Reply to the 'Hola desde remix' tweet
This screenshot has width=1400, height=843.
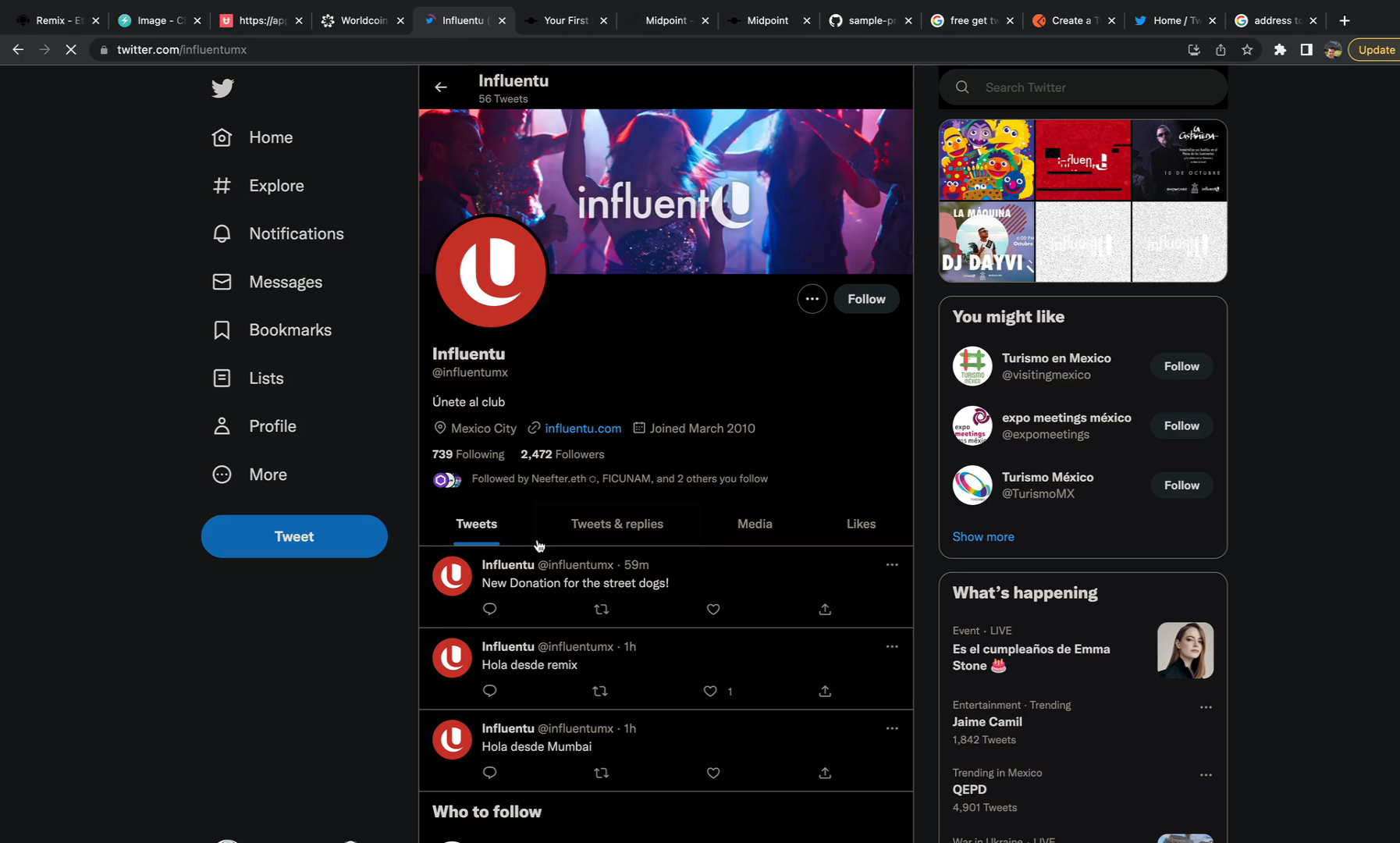click(x=489, y=691)
